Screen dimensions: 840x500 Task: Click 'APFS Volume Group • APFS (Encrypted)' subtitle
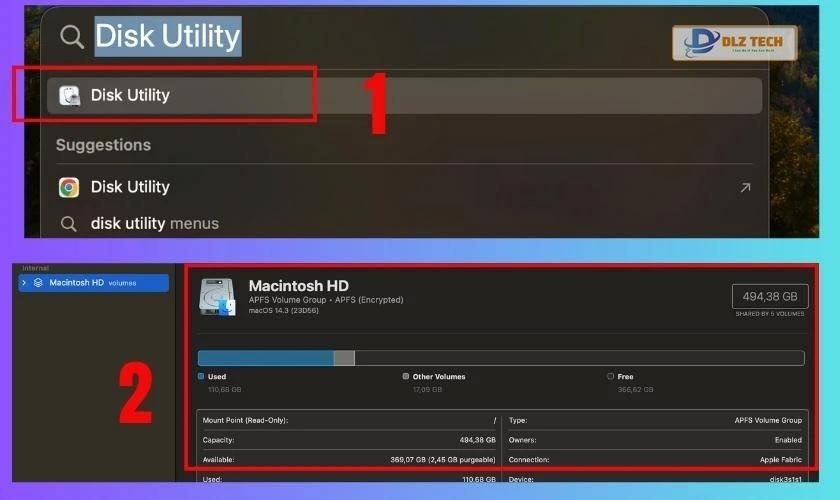tap(326, 300)
